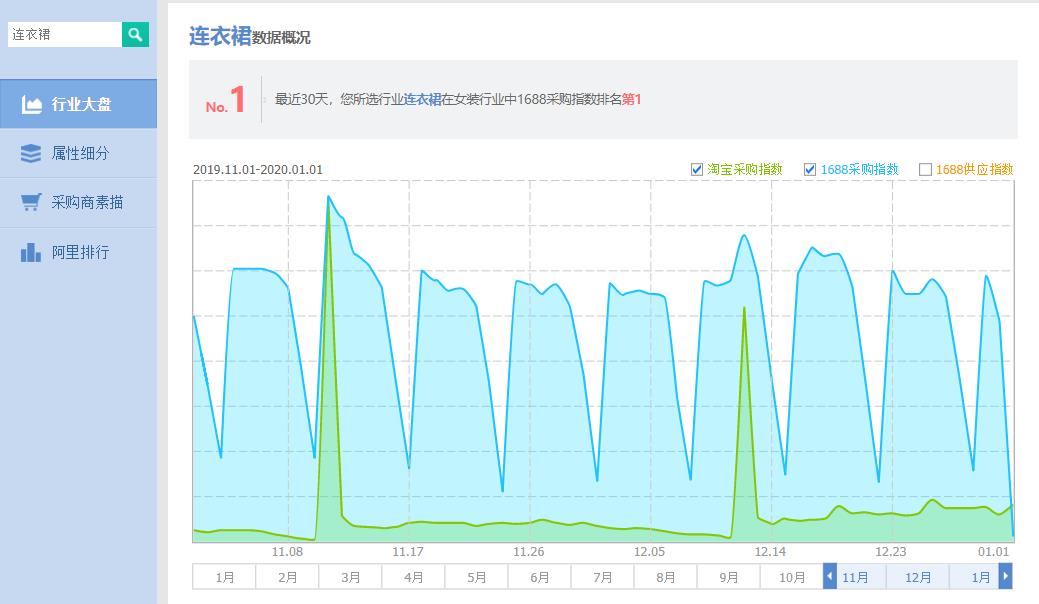Open the 采购商素描 menu item

pyautogui.click(x=87, y=202)
